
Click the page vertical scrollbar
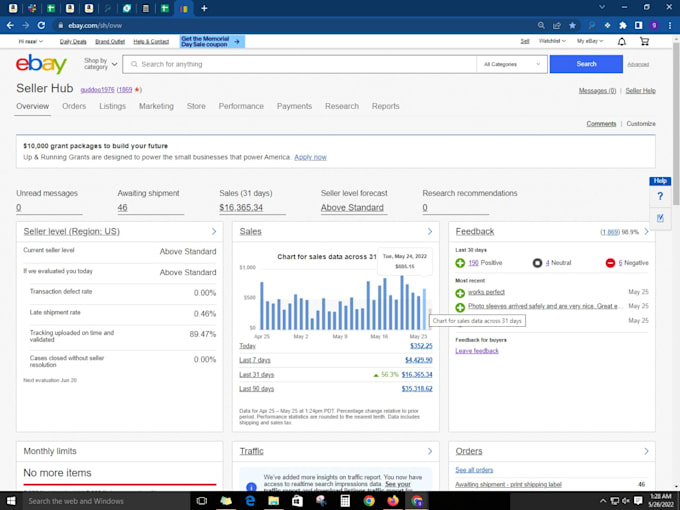coord(676,124)
